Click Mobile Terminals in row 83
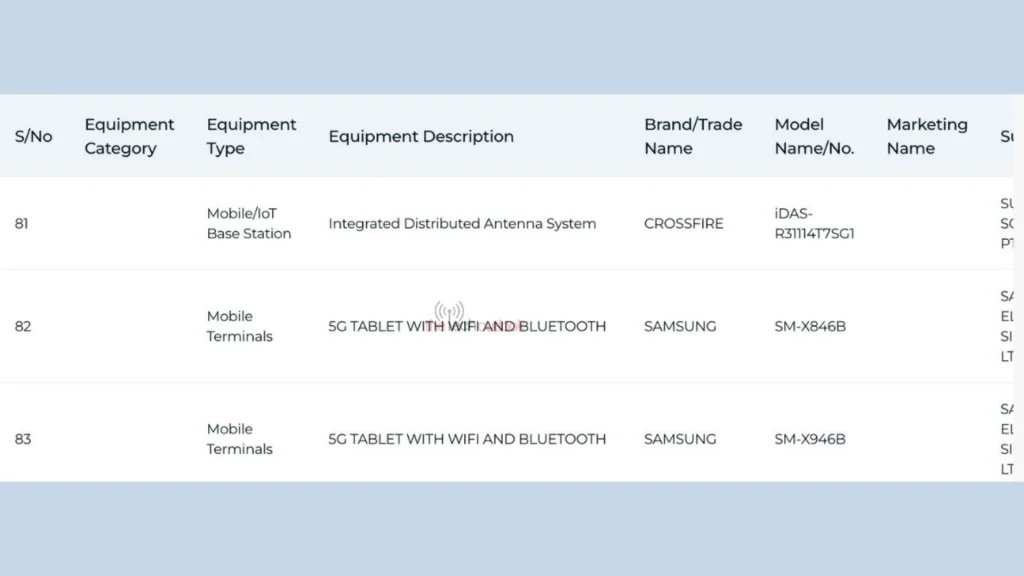Screen dimensions: 1024x576 point(240,440)
